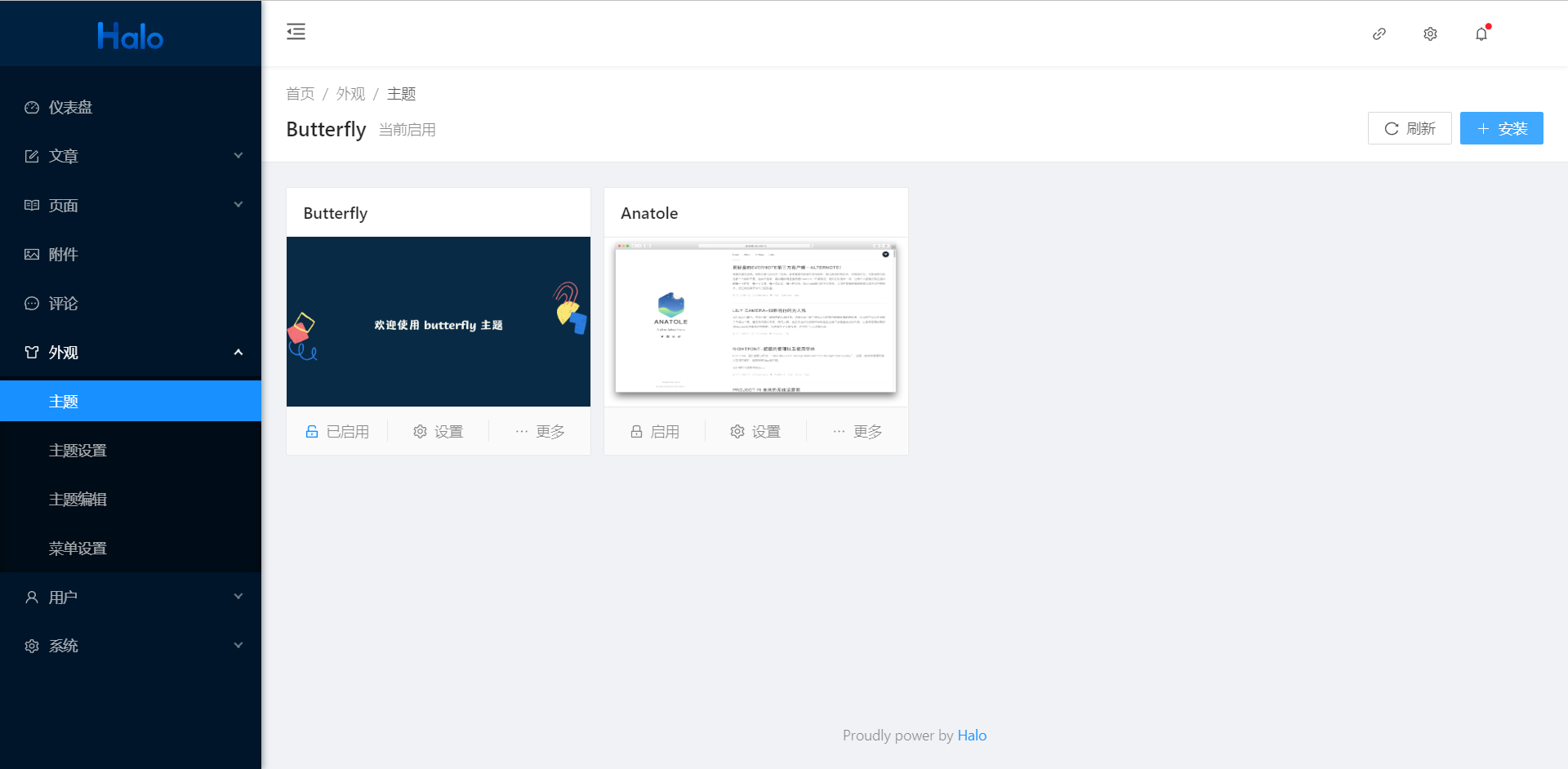Click 启用 to activate Anatole theme
This screenshot has width=1568, height=769.
coord(654,431)
